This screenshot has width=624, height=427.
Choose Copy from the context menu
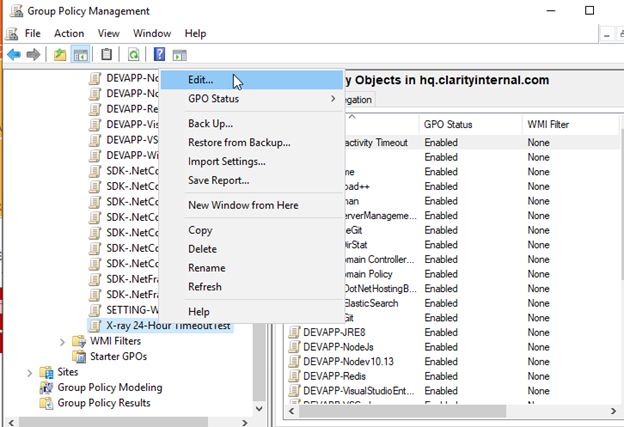click(252, 230)
